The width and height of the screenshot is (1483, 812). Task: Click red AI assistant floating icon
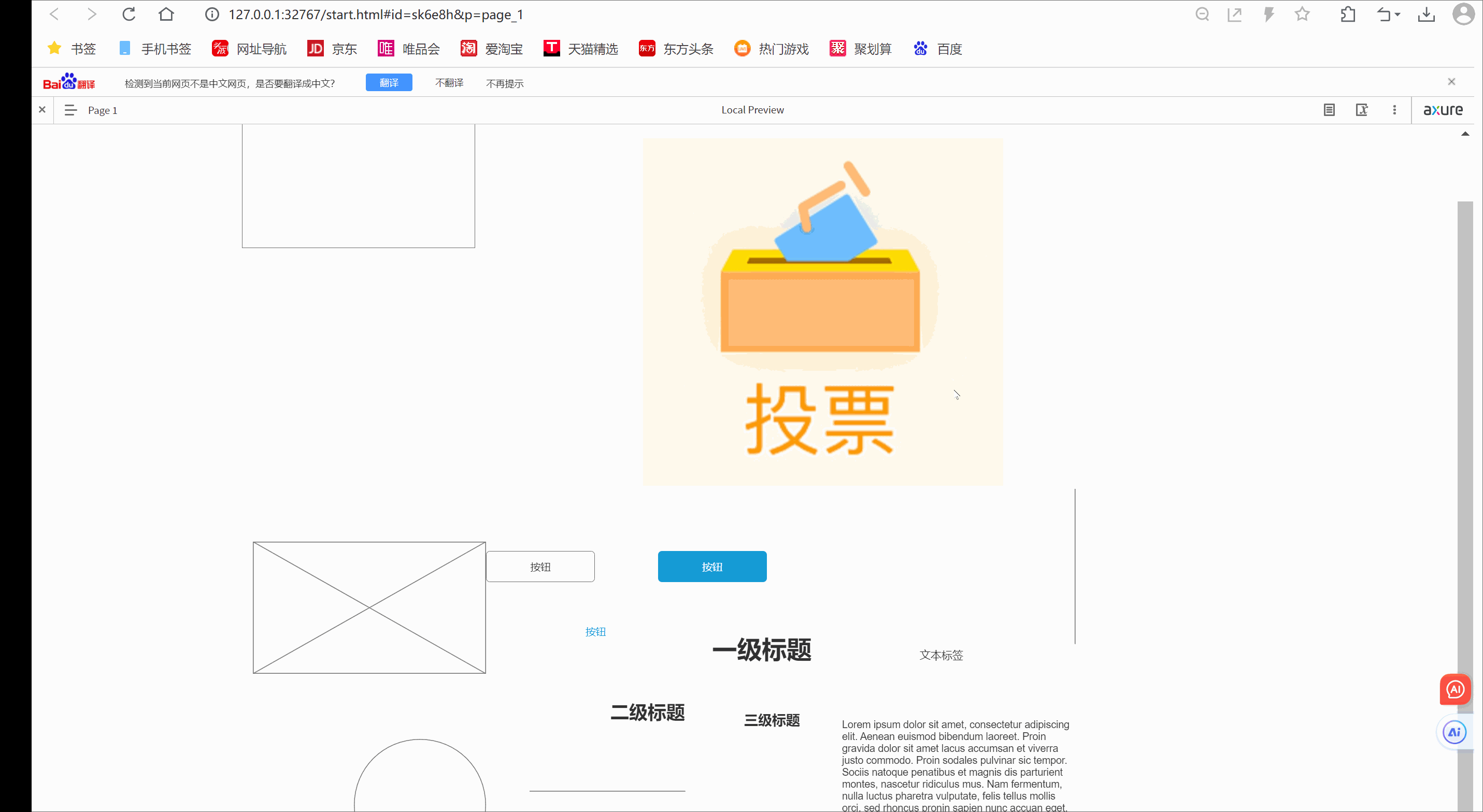1455,689
